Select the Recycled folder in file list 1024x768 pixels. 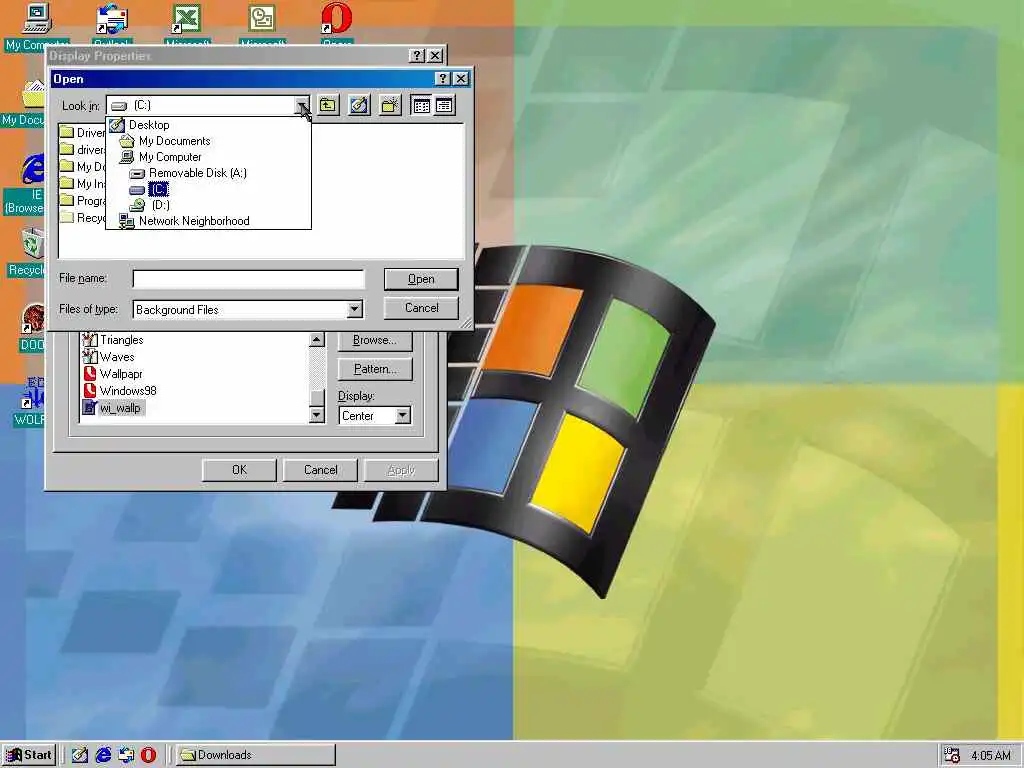[82, 217]
